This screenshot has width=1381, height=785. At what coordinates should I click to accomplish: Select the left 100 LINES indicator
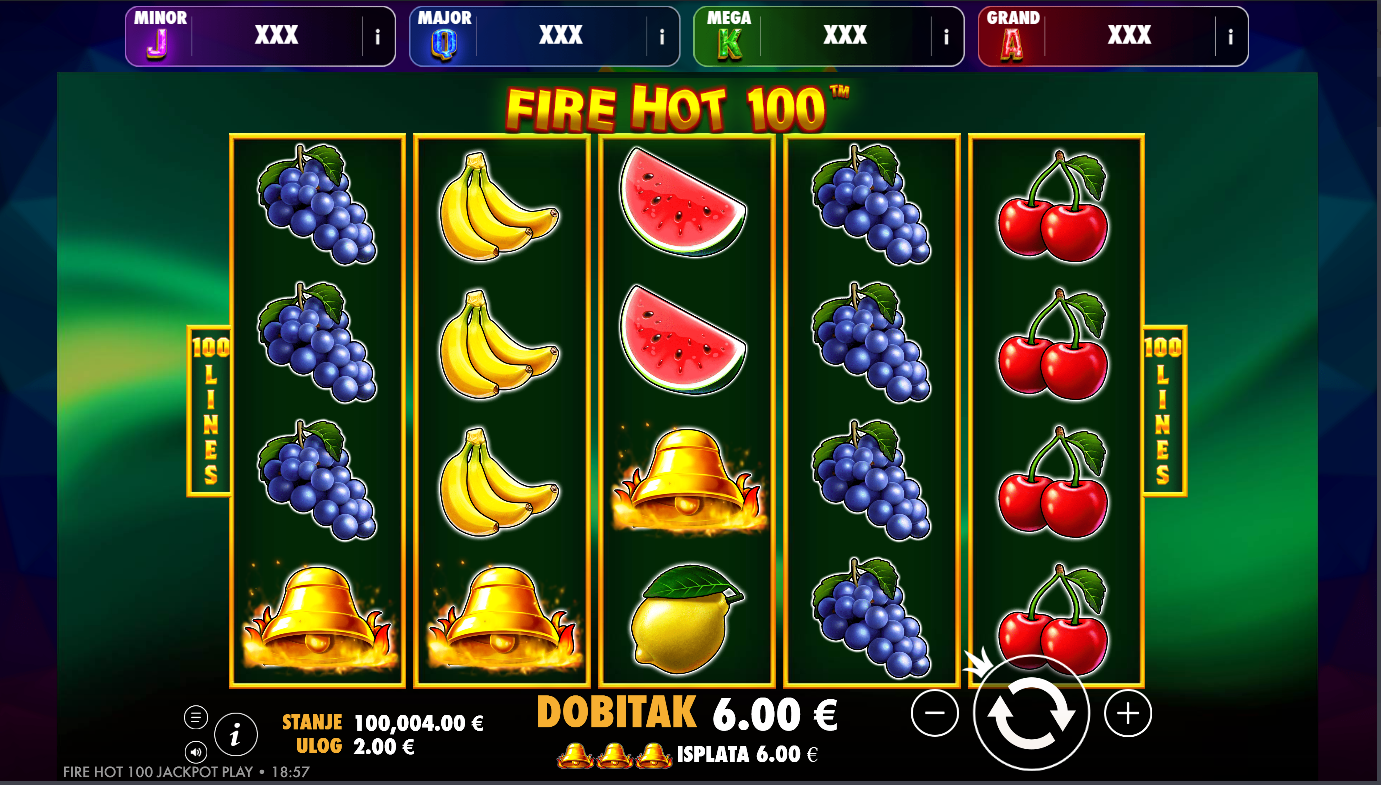tap(209, 411)
